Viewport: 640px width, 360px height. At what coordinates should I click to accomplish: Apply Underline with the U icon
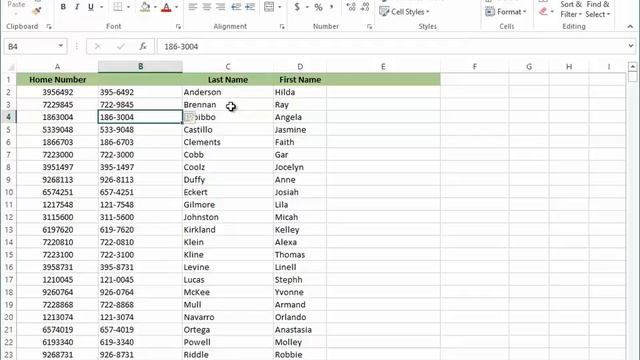click(91, 7)
